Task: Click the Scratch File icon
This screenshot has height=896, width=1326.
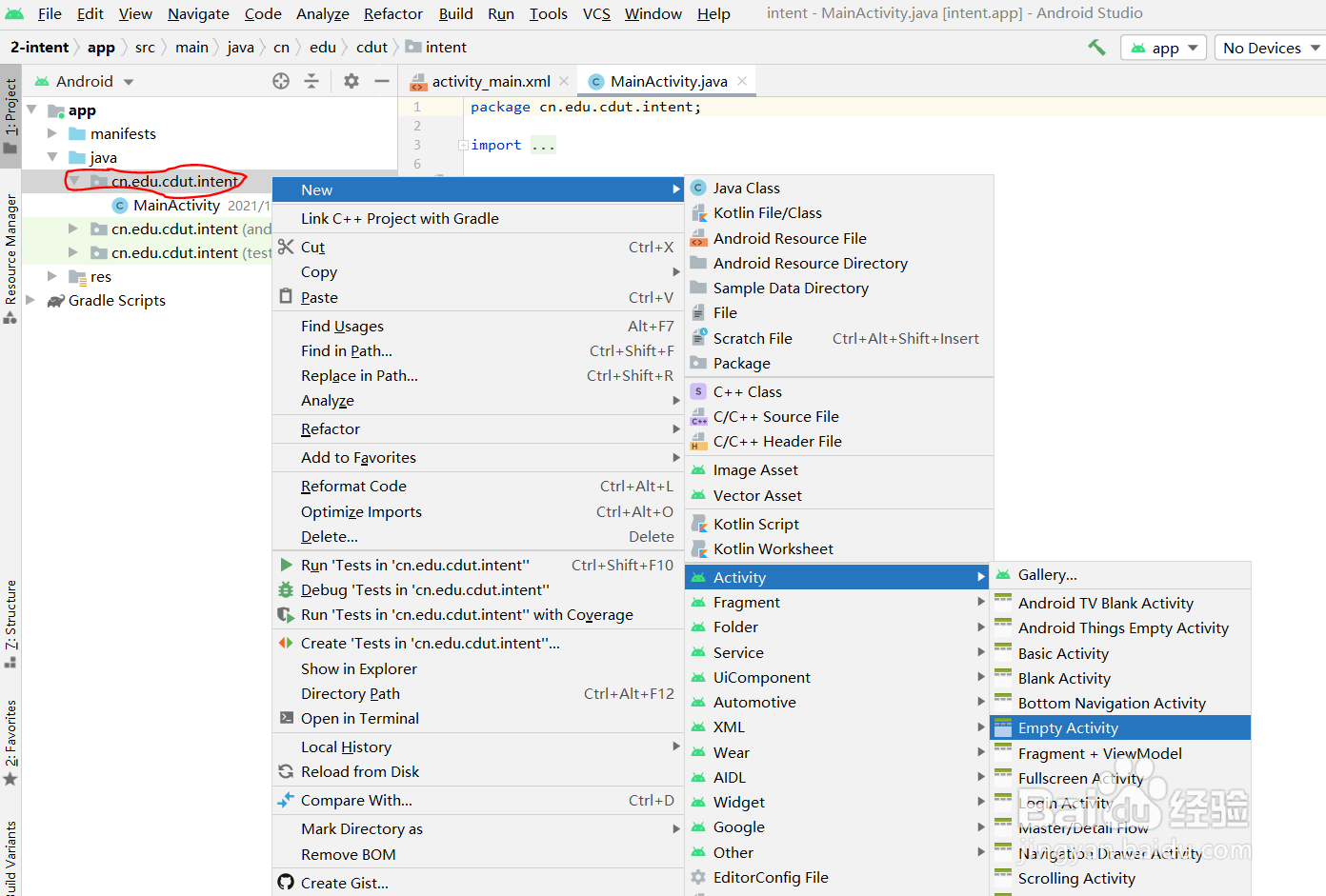Action: [x=698, y=338]
